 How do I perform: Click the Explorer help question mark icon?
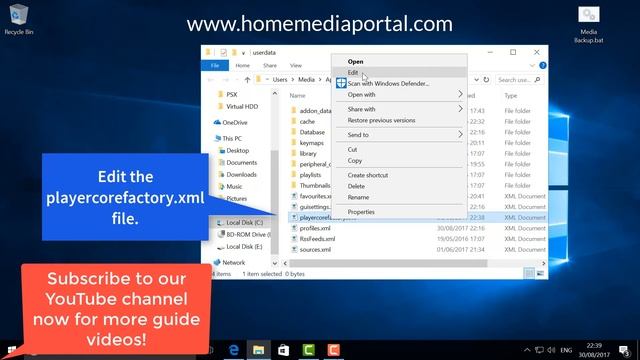point(542,65)
